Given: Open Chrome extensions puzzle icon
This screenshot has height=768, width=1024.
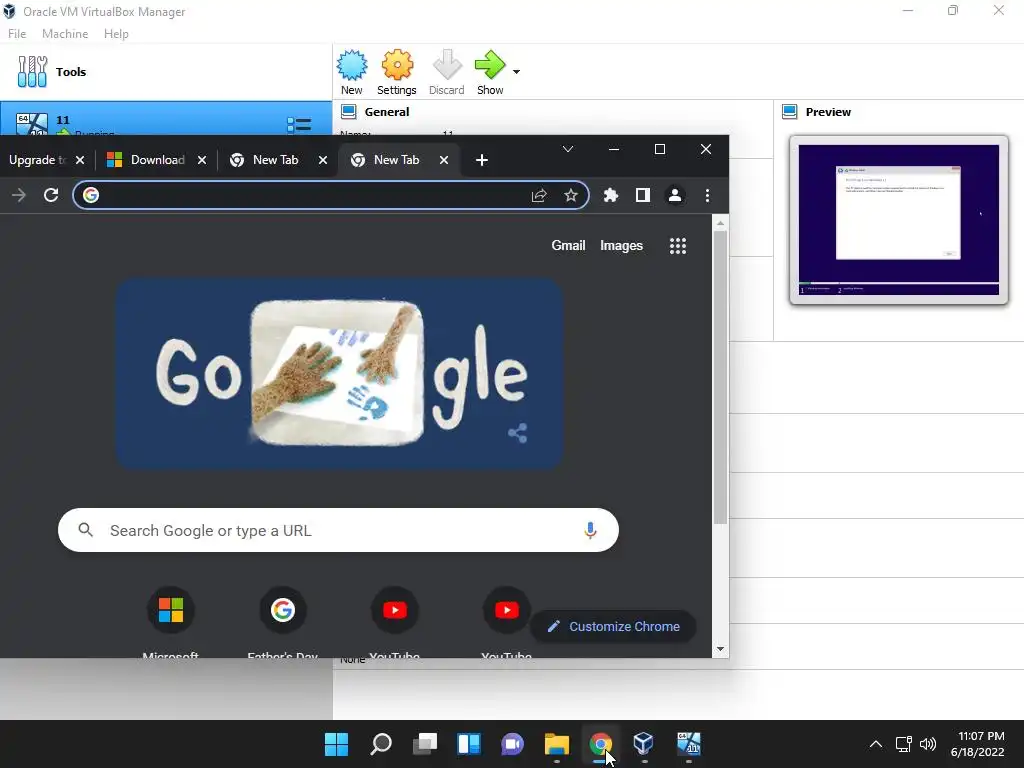Looking at the screenshot, I should tap(611, 195).
